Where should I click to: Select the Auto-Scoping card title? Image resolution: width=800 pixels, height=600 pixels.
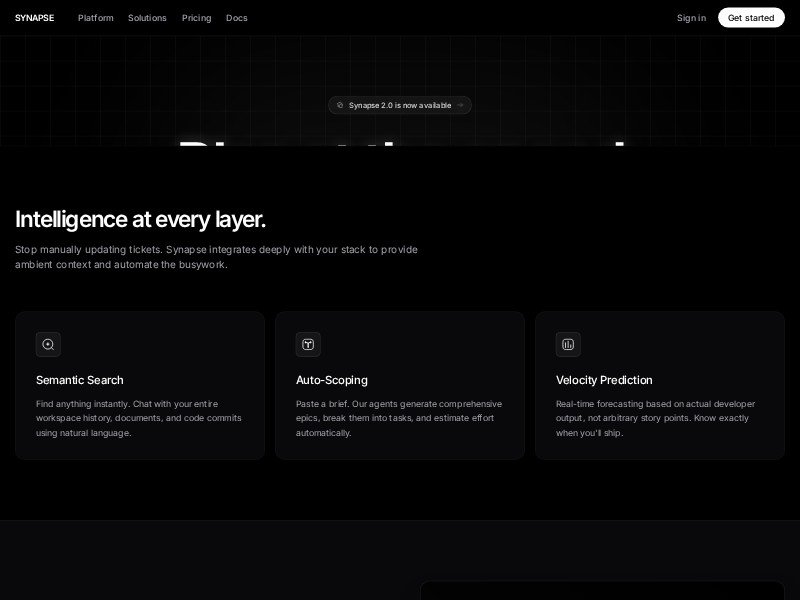tap(332, 380)
